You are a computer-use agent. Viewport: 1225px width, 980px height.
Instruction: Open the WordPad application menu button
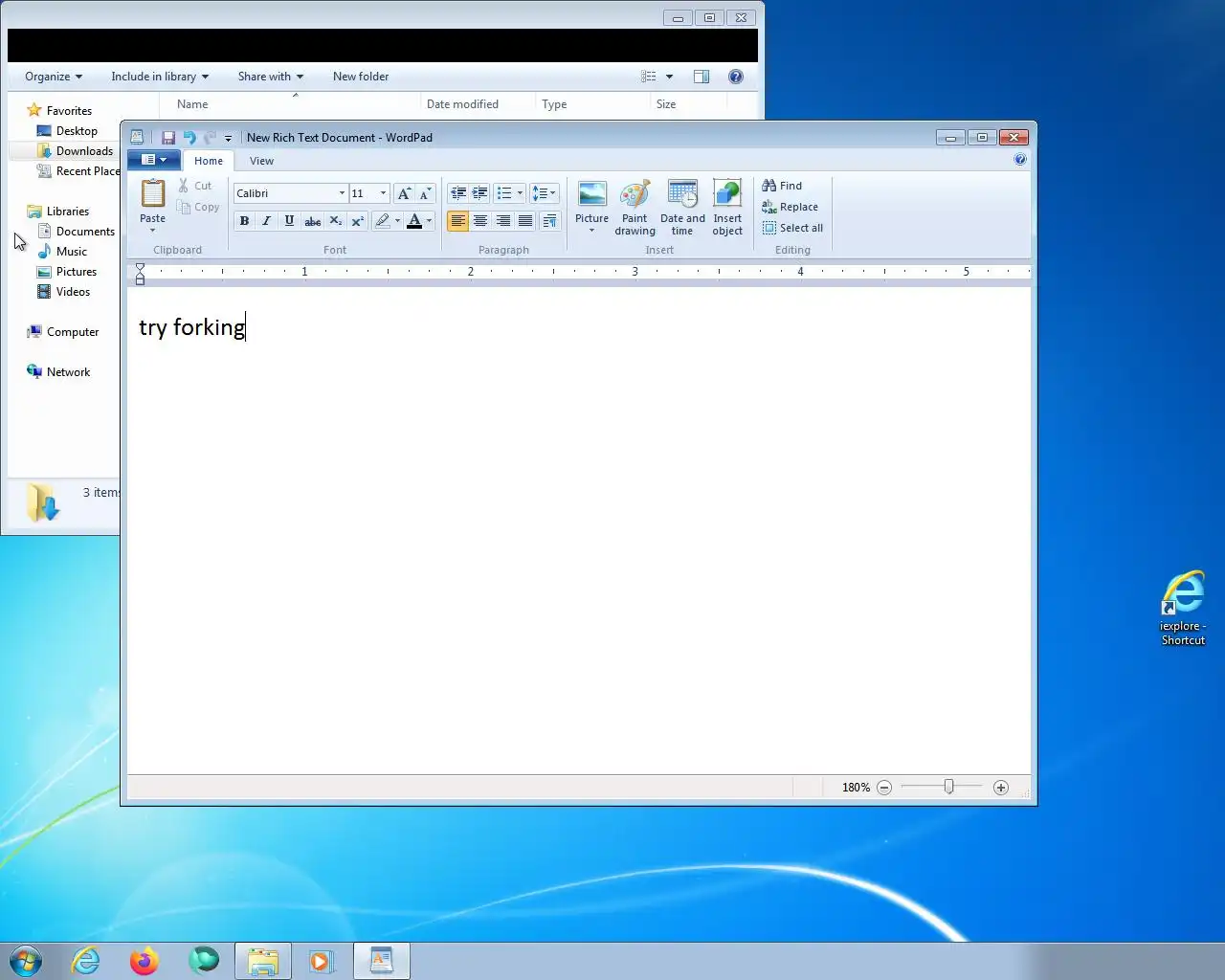tap(153, 160)
